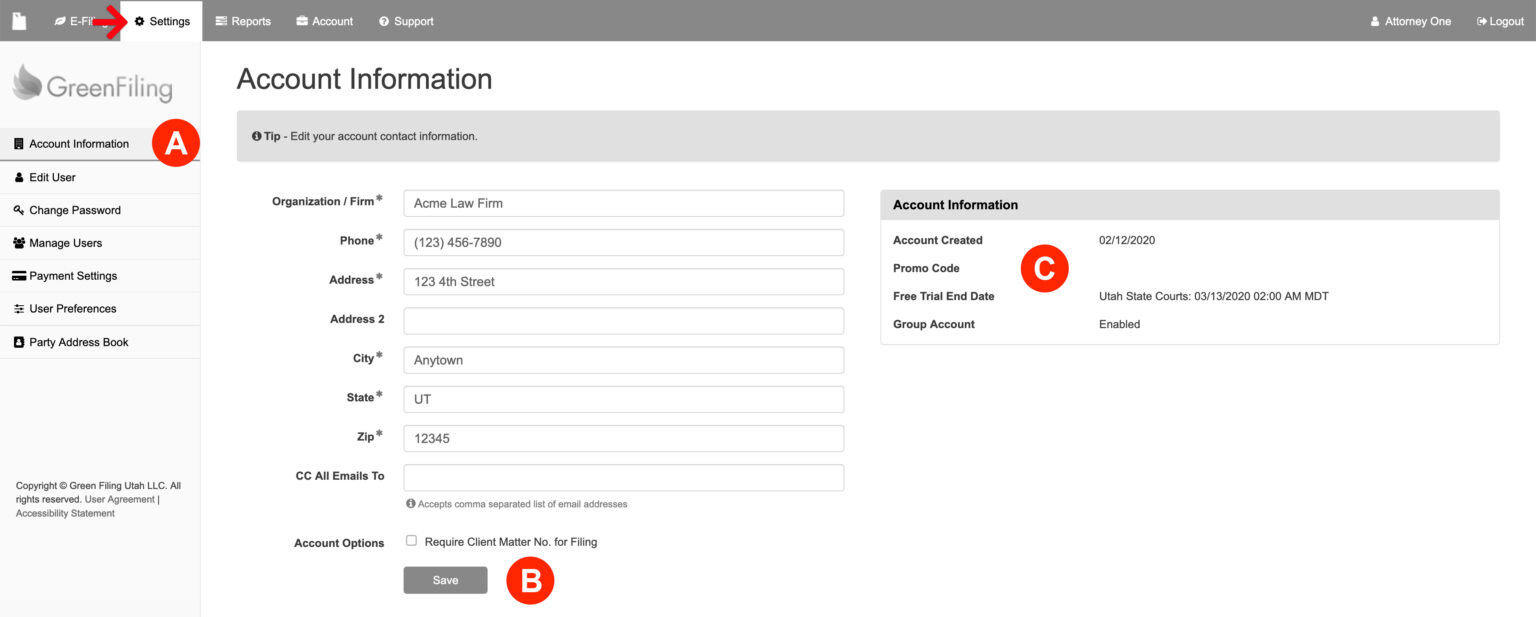Image resolution: width=1536 pixels, height=617 pixels.
Task: Click the Attorney One user icon
Action: point(1377,20)
